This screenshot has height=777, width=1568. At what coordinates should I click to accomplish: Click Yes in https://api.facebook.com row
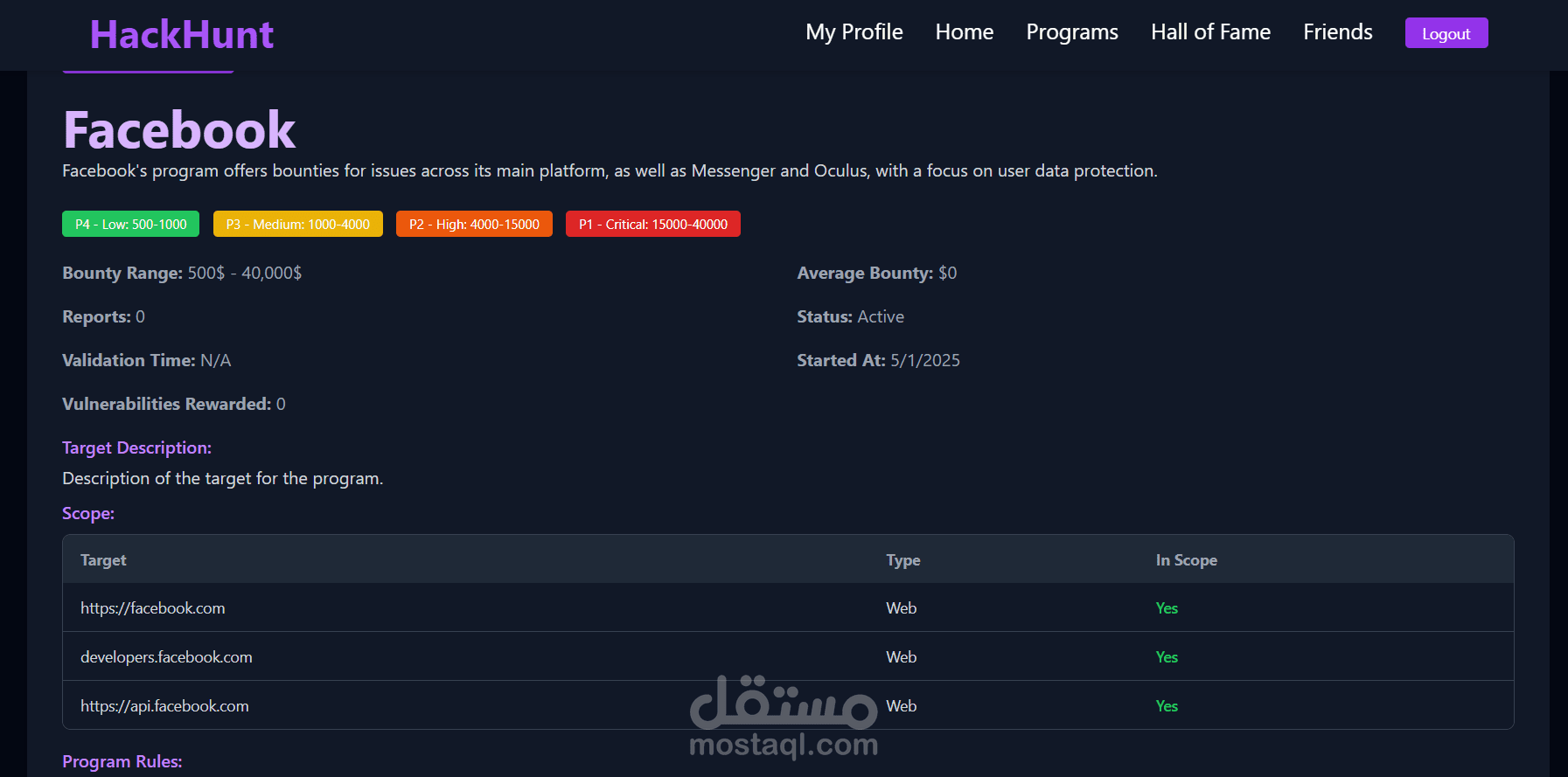[1167, 706]
